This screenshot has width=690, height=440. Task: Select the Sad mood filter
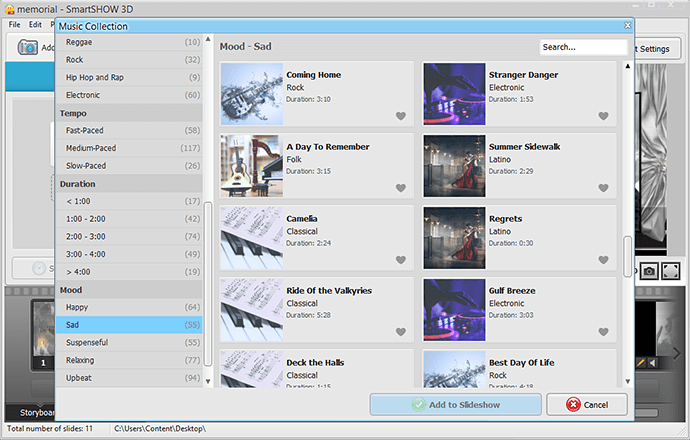pos(129,325)
